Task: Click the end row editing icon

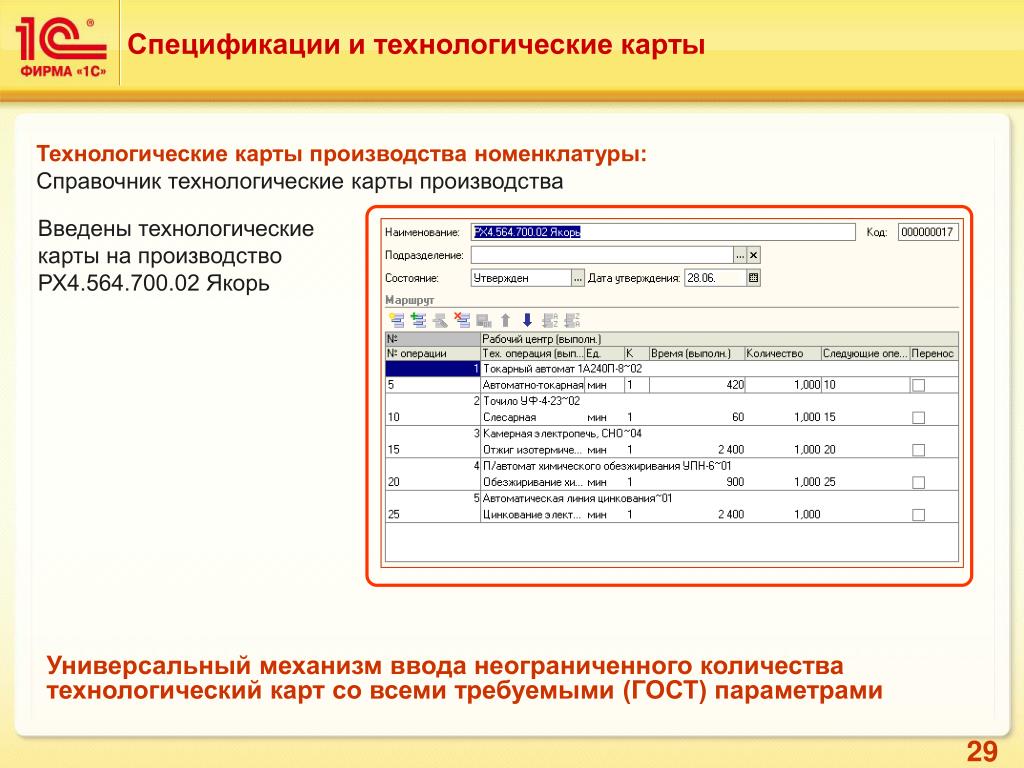Action: click(x=484, y=320)
